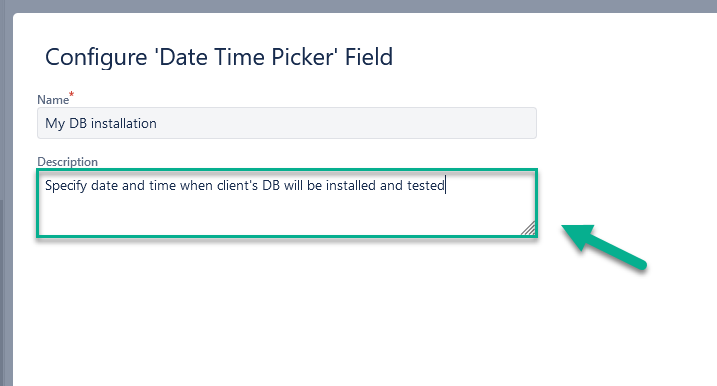Click resize grip of Description textarea

point(528,228)
